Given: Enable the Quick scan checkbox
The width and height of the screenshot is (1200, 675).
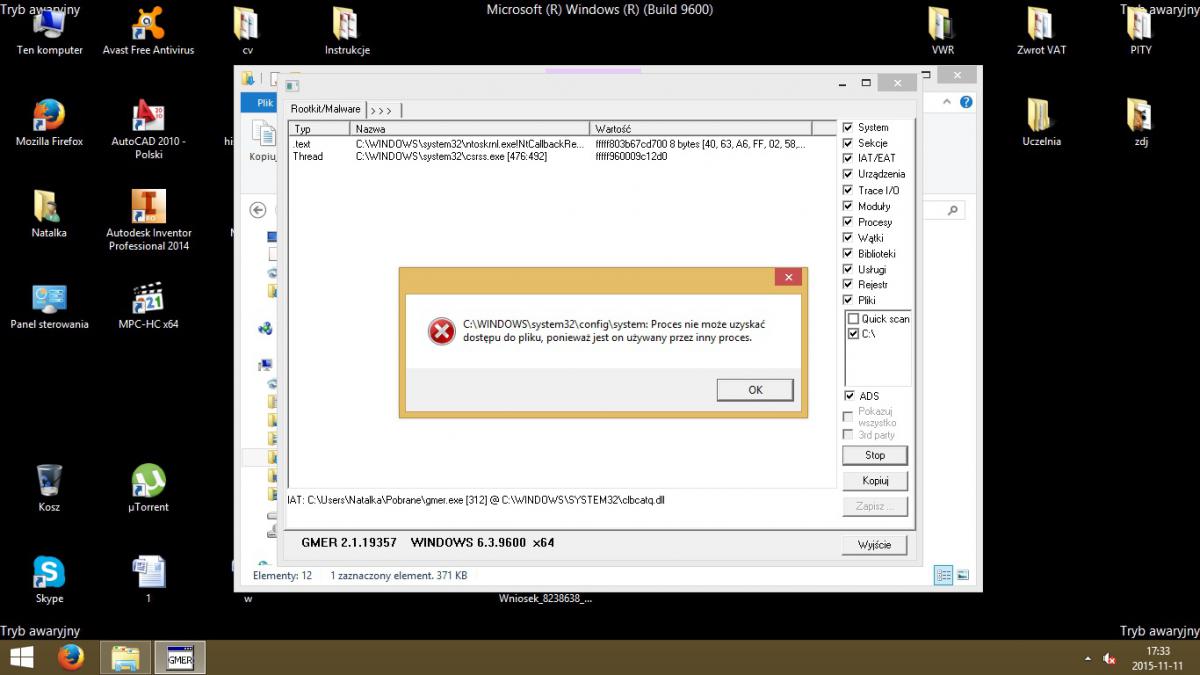Looking at the screenshot, I should 853,319.
